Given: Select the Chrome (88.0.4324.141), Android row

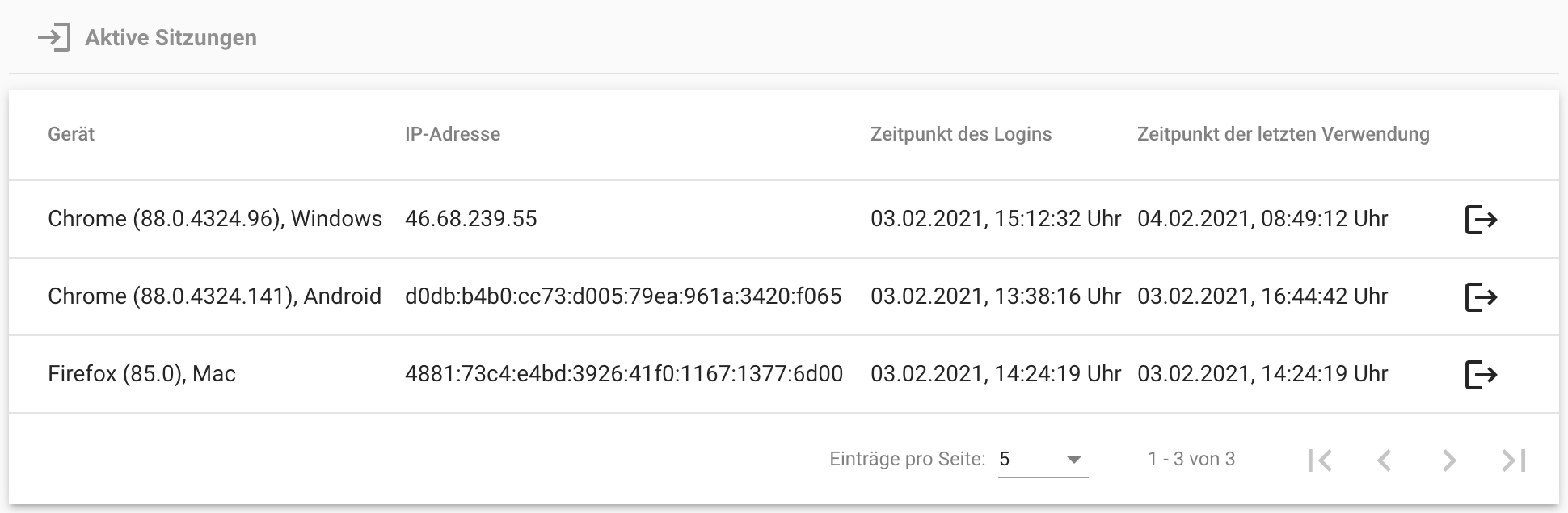Looking at the screenshot, I should click(214, 296).
